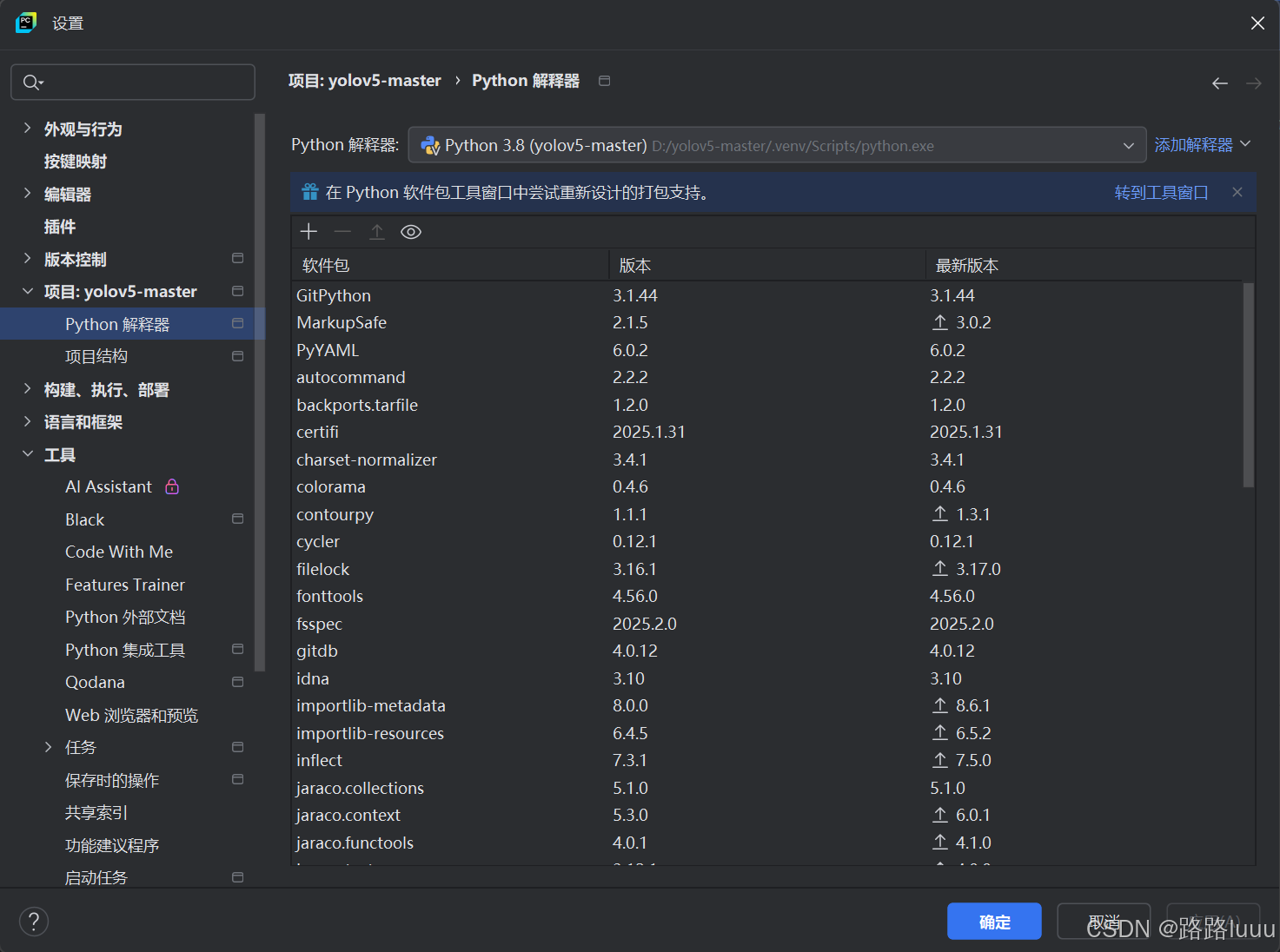The width and height of the screenshot is (1280, 952).
Task: Expand the 编辑器 section
Action: tap(27, 194)
